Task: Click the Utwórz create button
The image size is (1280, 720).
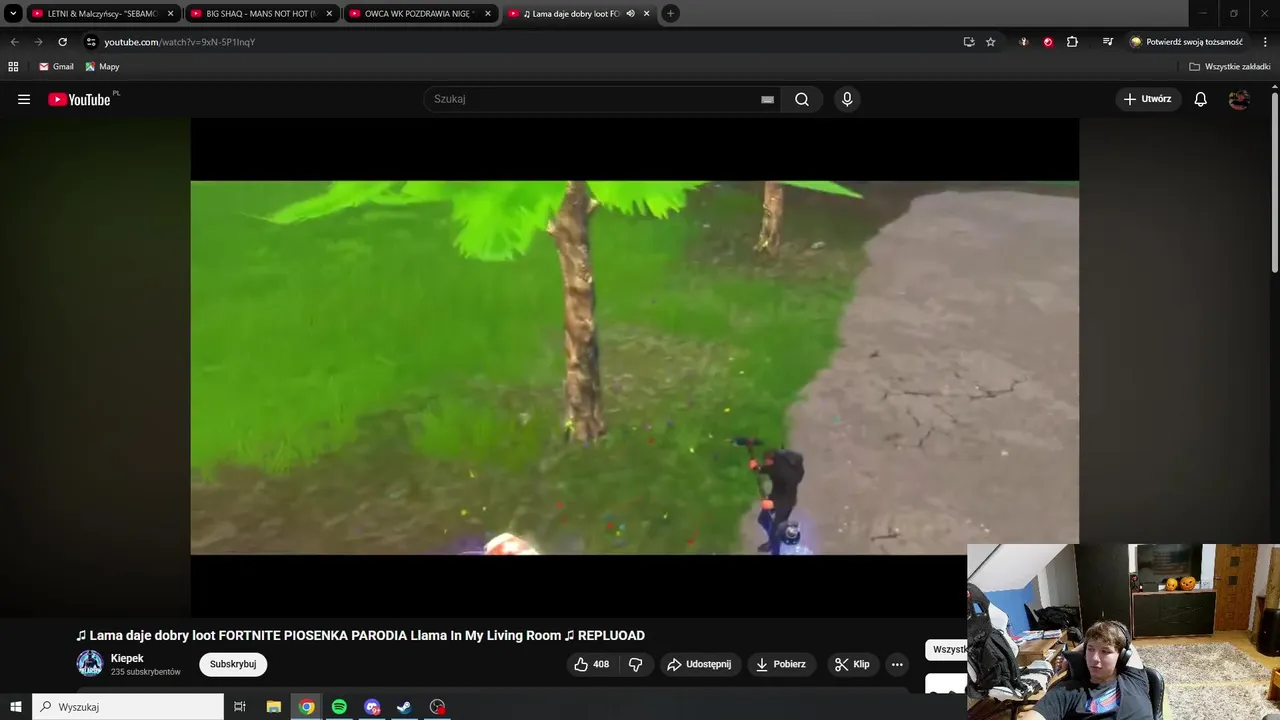Action: [x=1148, y=99]
